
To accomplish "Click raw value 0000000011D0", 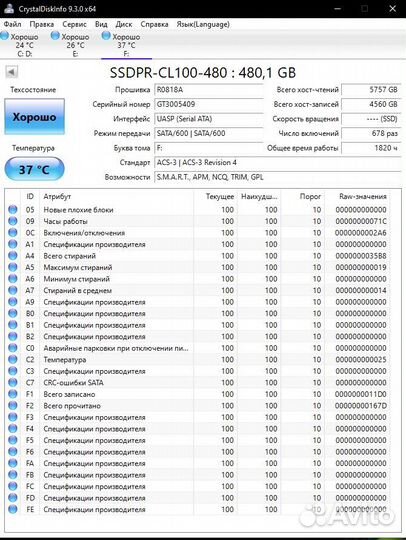I will click(361, 394).
